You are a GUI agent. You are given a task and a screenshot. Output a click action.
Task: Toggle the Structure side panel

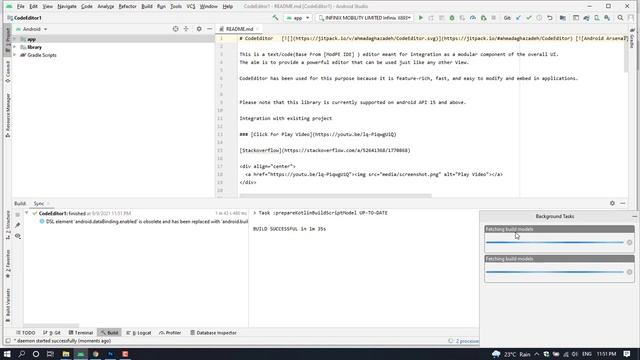[x=8, y=226]
